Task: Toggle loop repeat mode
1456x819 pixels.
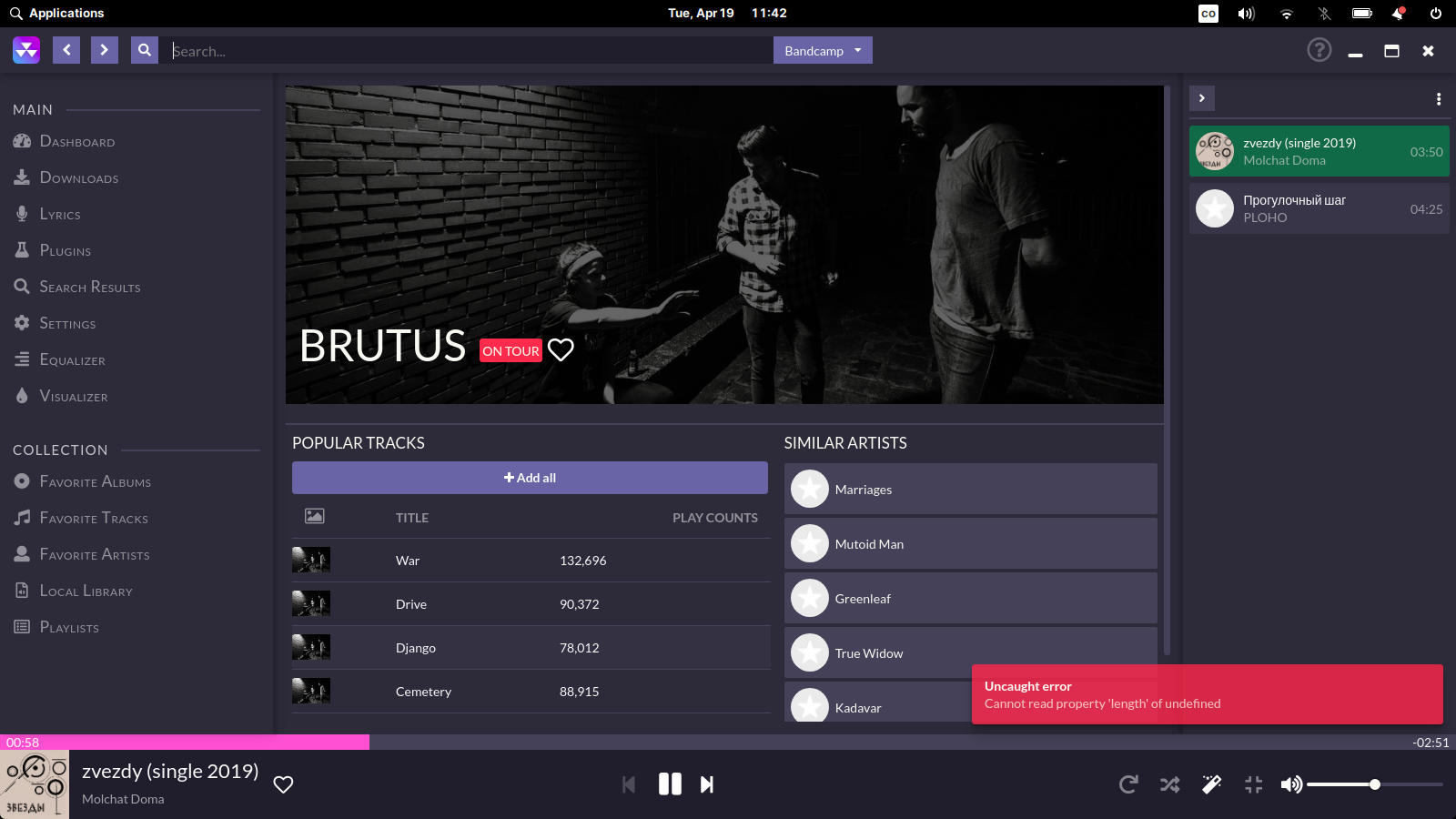Action: click(x=1128, y=784)
